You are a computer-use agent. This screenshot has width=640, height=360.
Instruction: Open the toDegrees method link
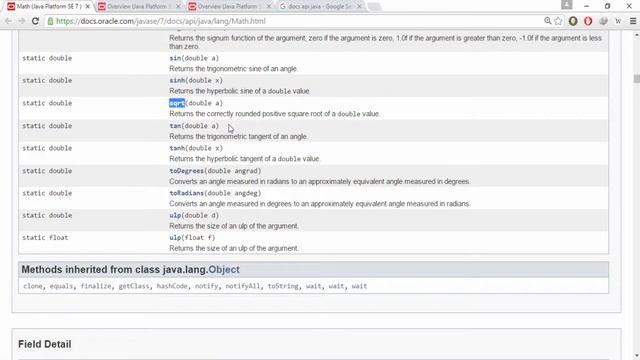pos(187,171)
